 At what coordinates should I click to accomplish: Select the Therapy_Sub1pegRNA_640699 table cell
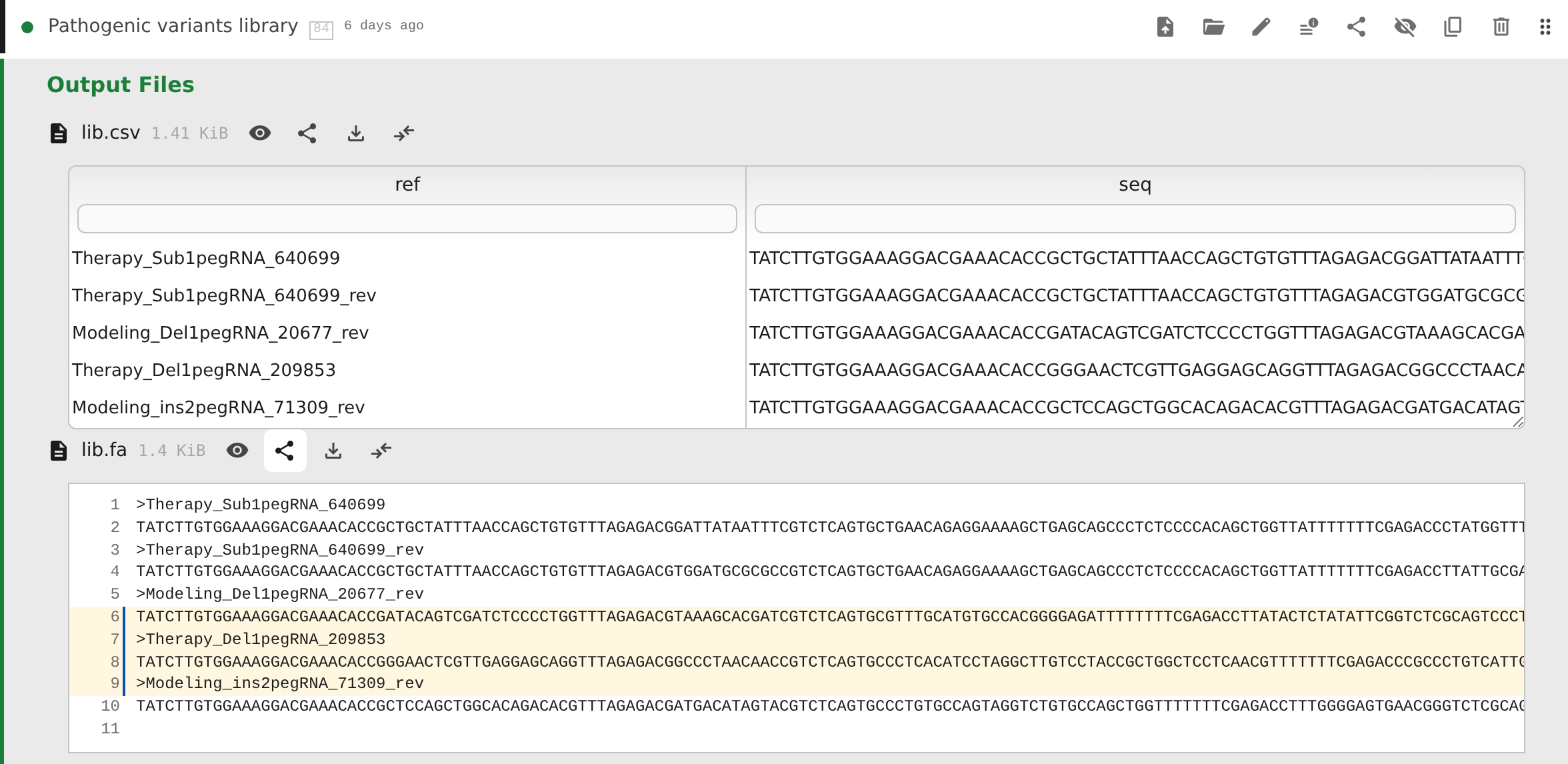point(407,258)
